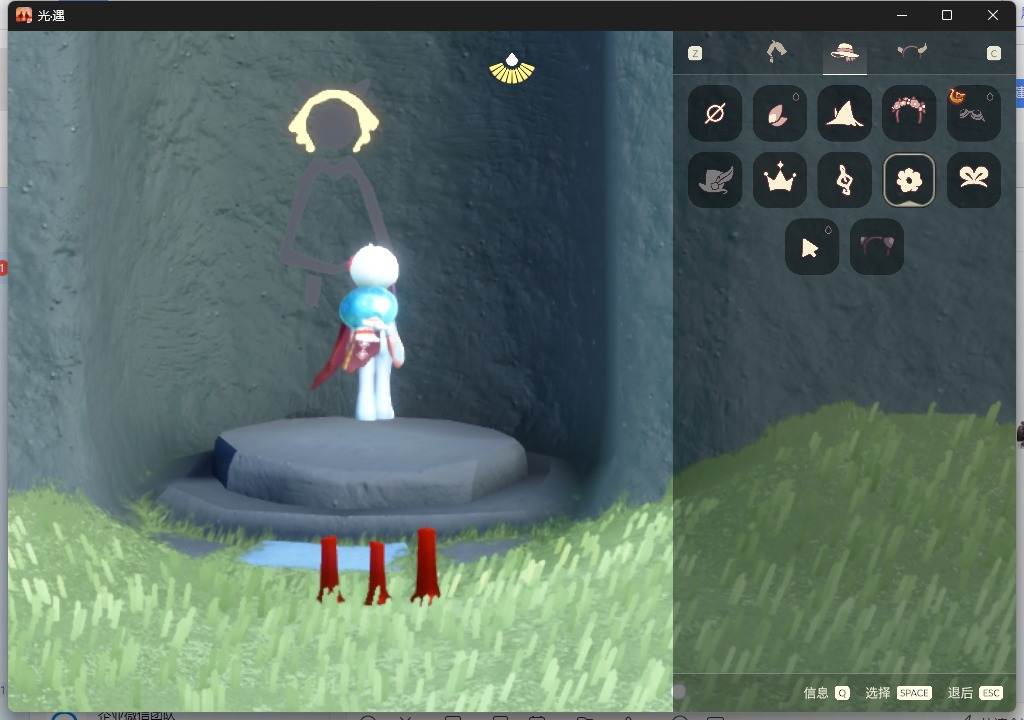Image resolution: width=1024 pixels, height=720 pixels.
Task: Click the Z key previous-category button
Action: [x=695, y=54]
